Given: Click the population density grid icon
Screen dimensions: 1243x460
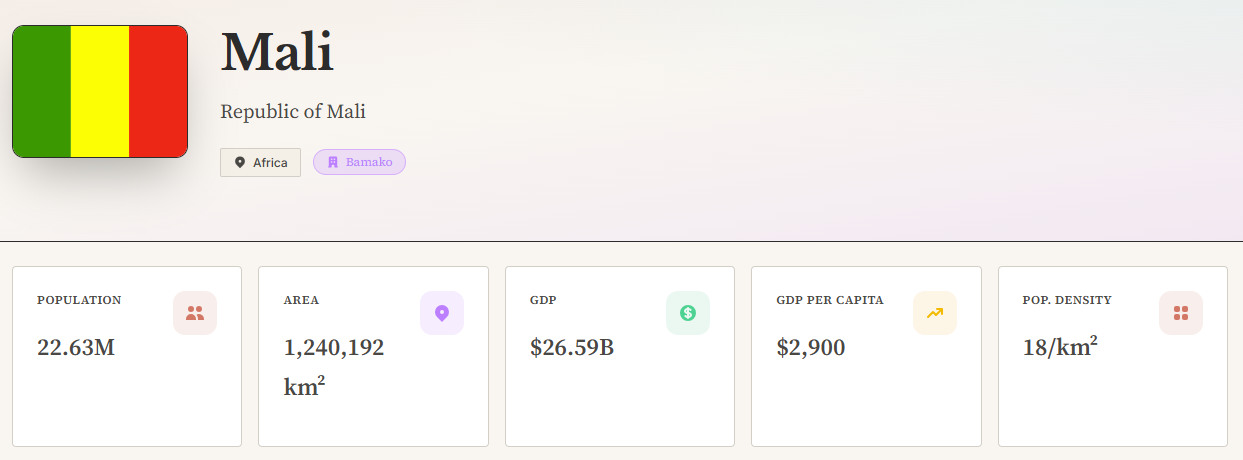Looking at the screenshot, I should click(1181, 313).
